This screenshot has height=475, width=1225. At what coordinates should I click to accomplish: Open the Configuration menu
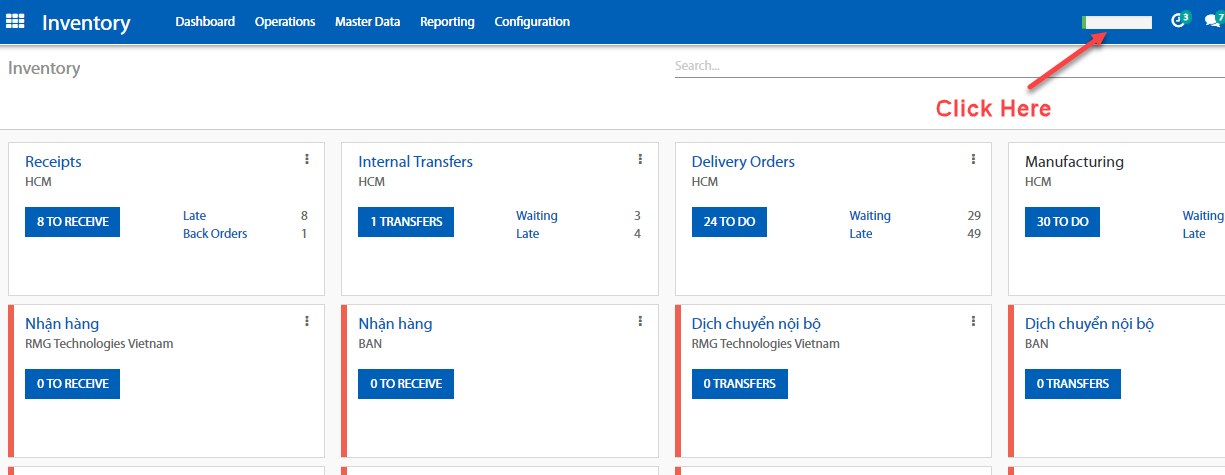(x=532, y=22)
